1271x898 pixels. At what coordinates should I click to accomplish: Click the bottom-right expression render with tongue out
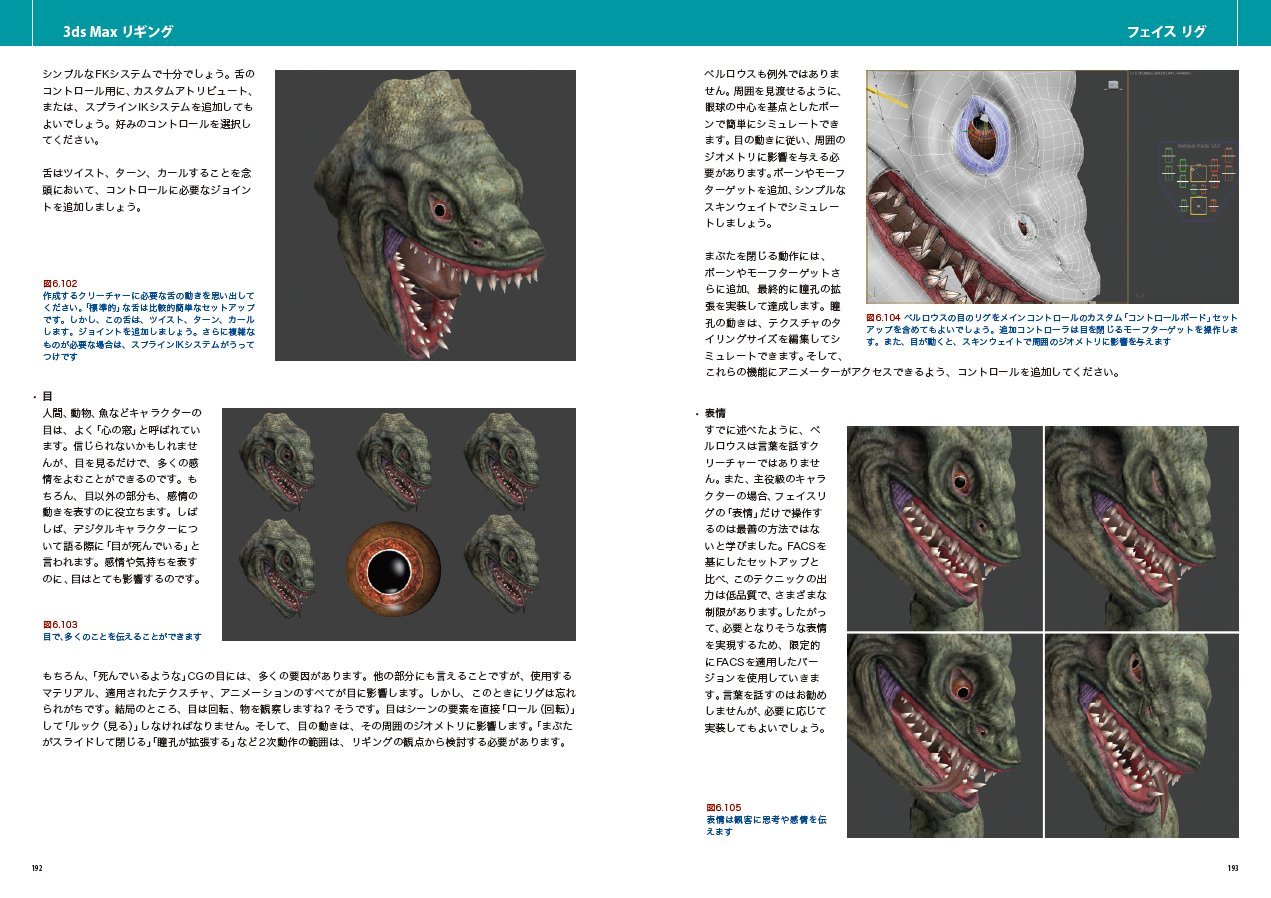tap(1142, 736)
